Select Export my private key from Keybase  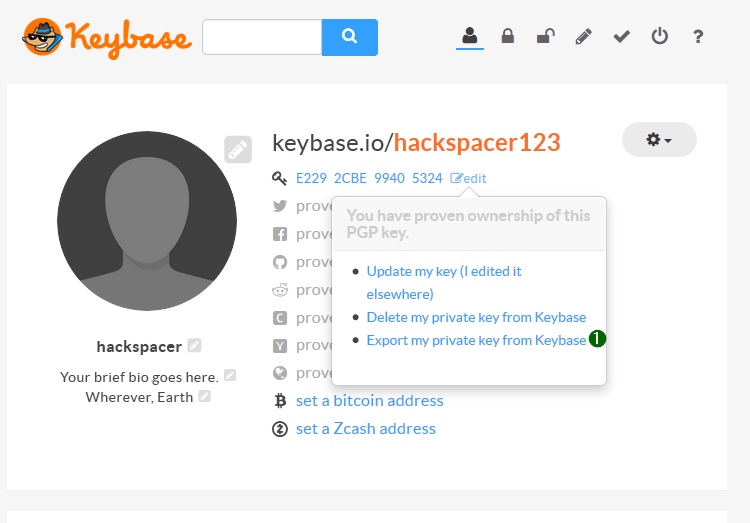point(476,340)
